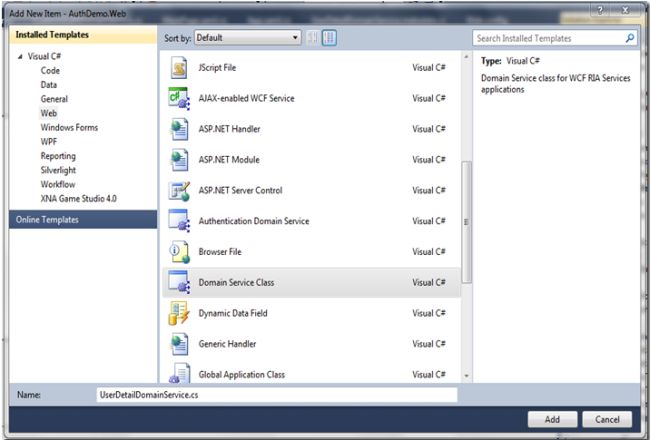Viewport: 650px width, 440px height.
Task: Select the Authentication Domain Service name
Action: 254,221
